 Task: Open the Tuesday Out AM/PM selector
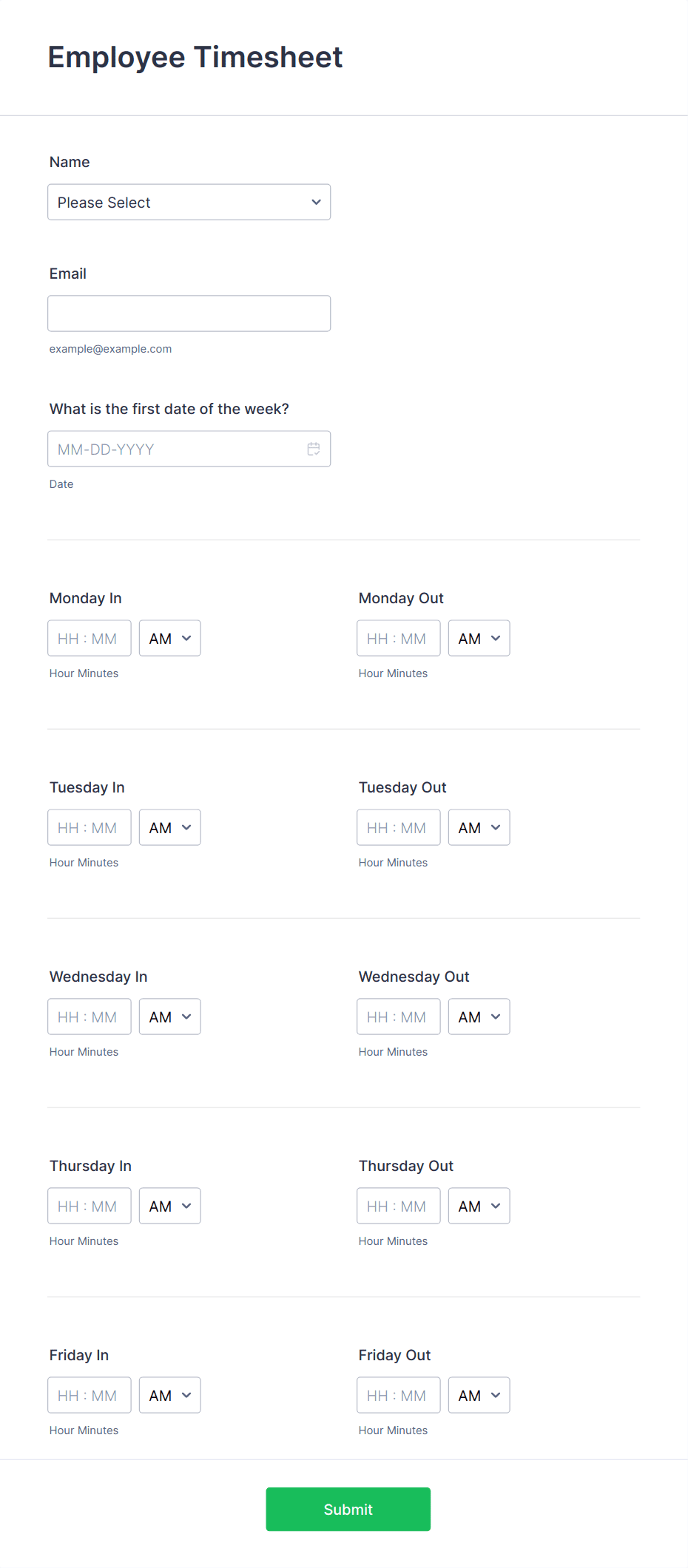(x=479, y=827)
